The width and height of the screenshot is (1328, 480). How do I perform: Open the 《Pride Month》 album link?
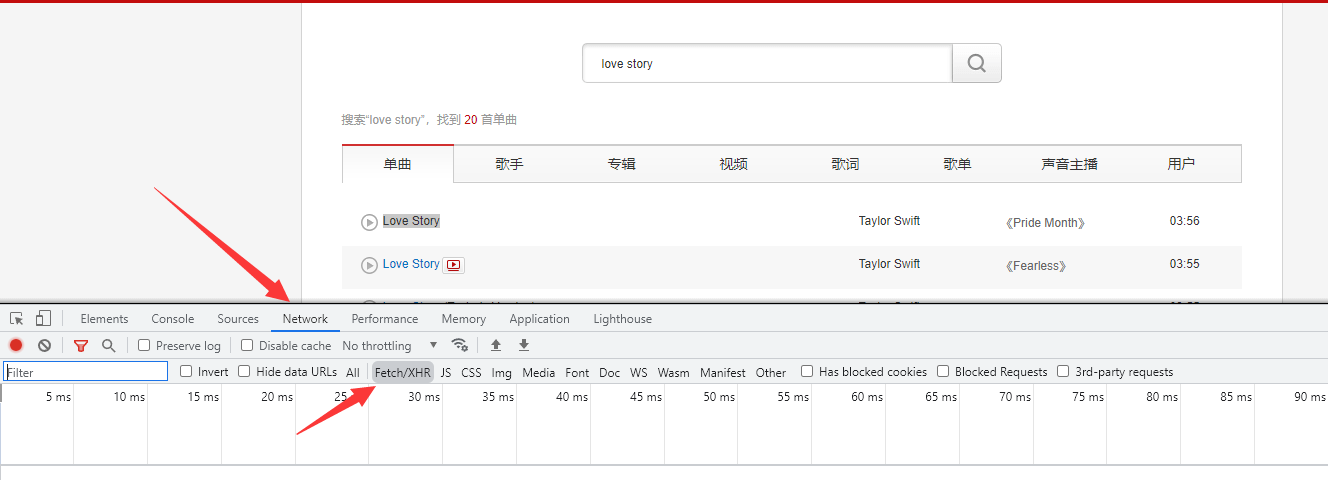[1045, 223]
